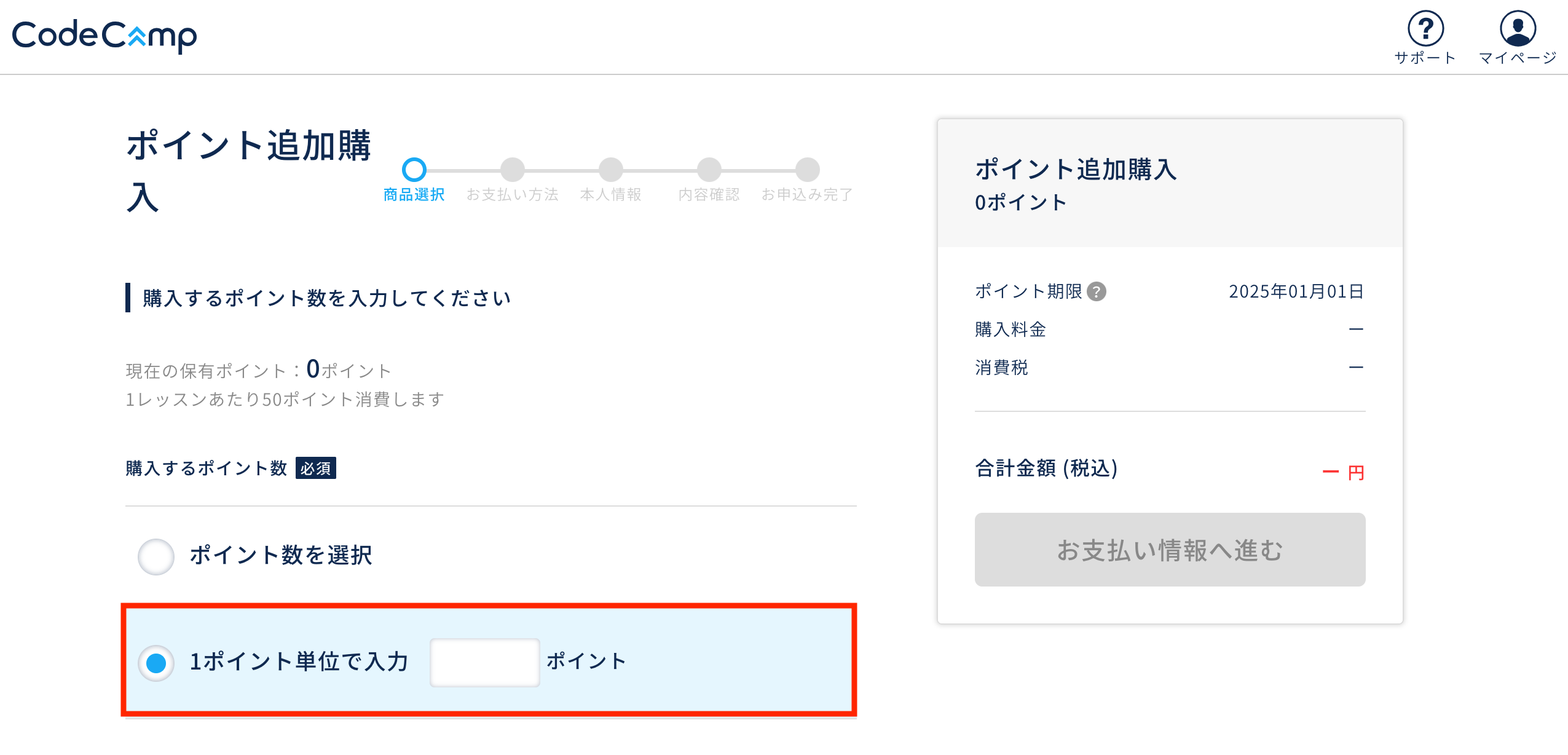Click the 必須 required badge
This screenshot has height=755, width=1568.
tap(315, 468)
